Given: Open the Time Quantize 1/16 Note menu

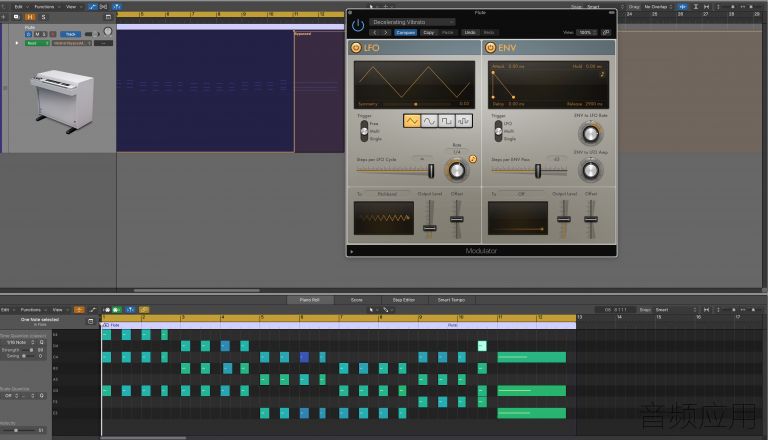Looking at the screenshot, I should pyautogui.click(x=20, y=342).
